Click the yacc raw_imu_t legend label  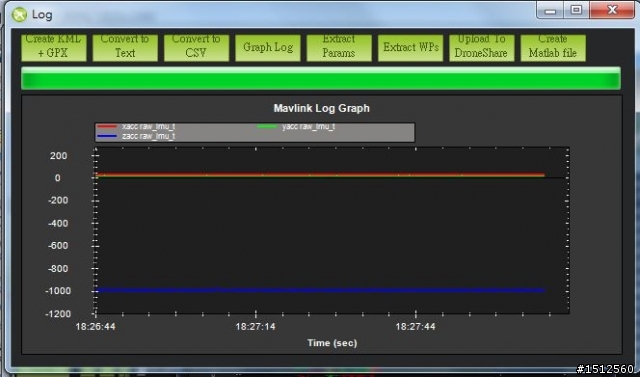pos(309,126)
